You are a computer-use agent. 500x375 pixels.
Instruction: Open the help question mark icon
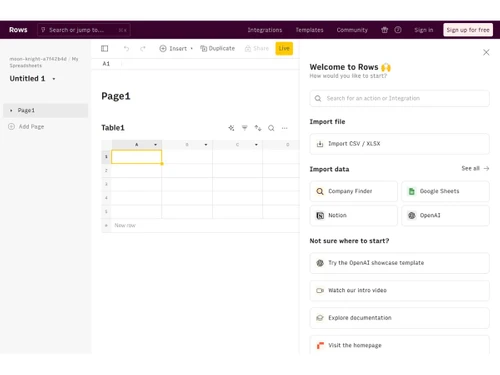398,30
